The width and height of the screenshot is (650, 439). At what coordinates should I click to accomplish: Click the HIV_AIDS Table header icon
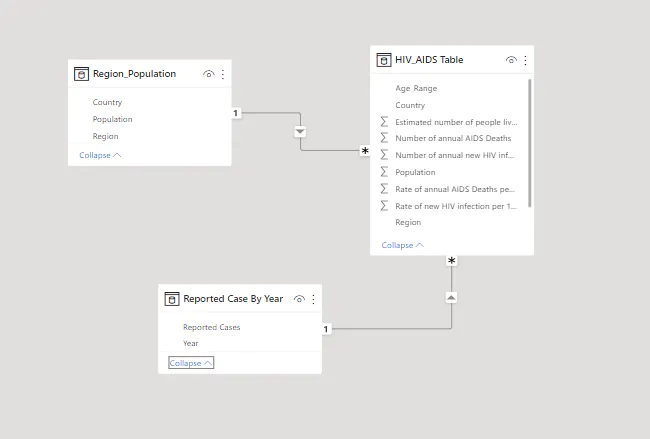[x=383, y=60]
